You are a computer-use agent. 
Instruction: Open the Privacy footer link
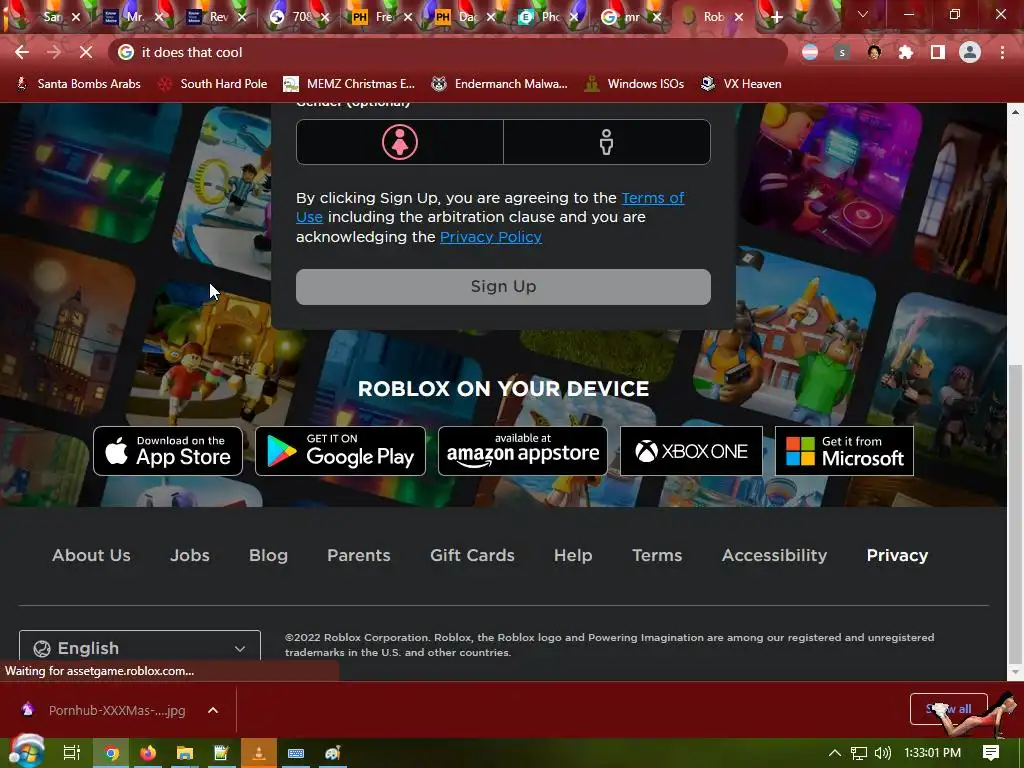897,555
